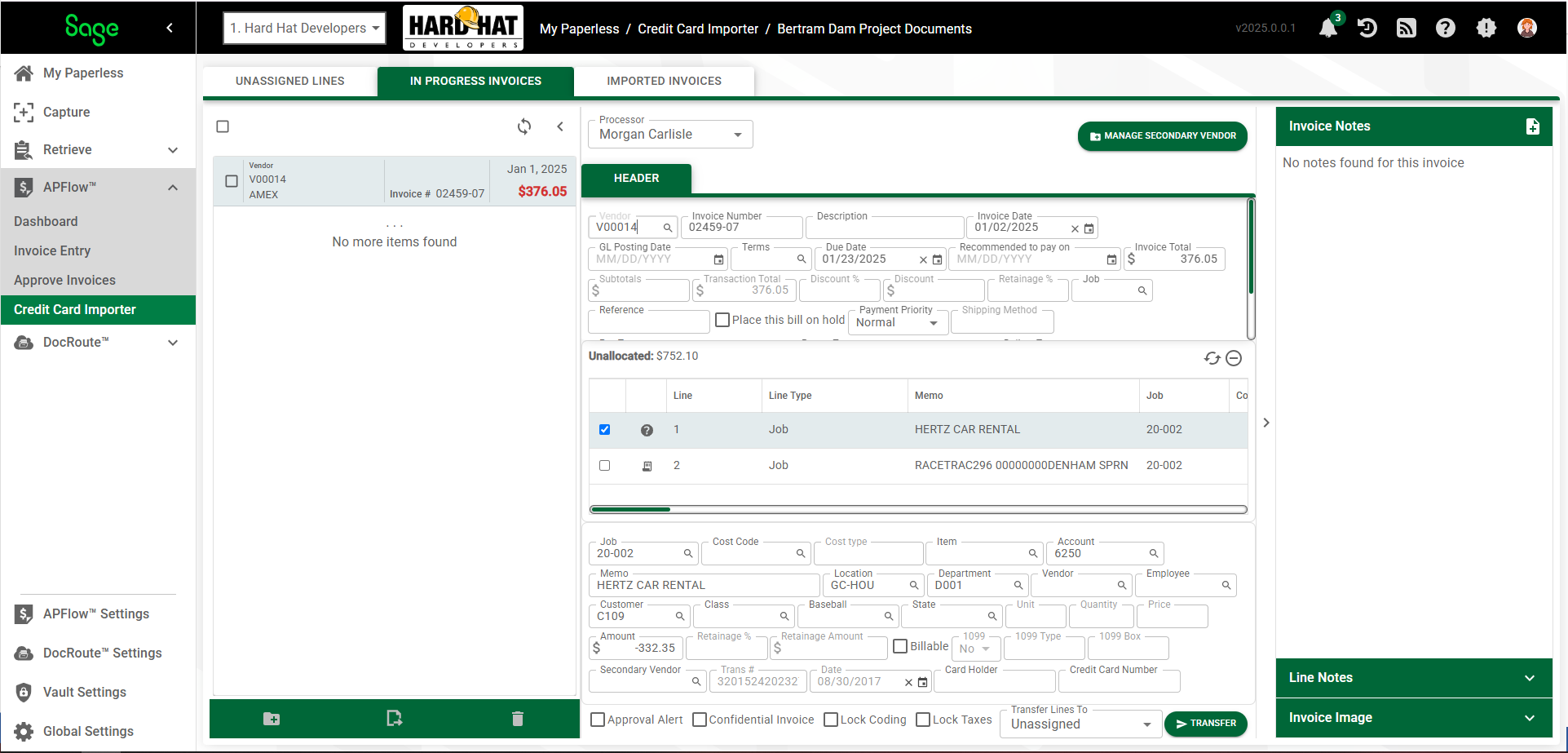The height and width of the screenshot is (753, 1568).
Task: Toggle the Lock Coding checkbox
Action: click(831, 720)
